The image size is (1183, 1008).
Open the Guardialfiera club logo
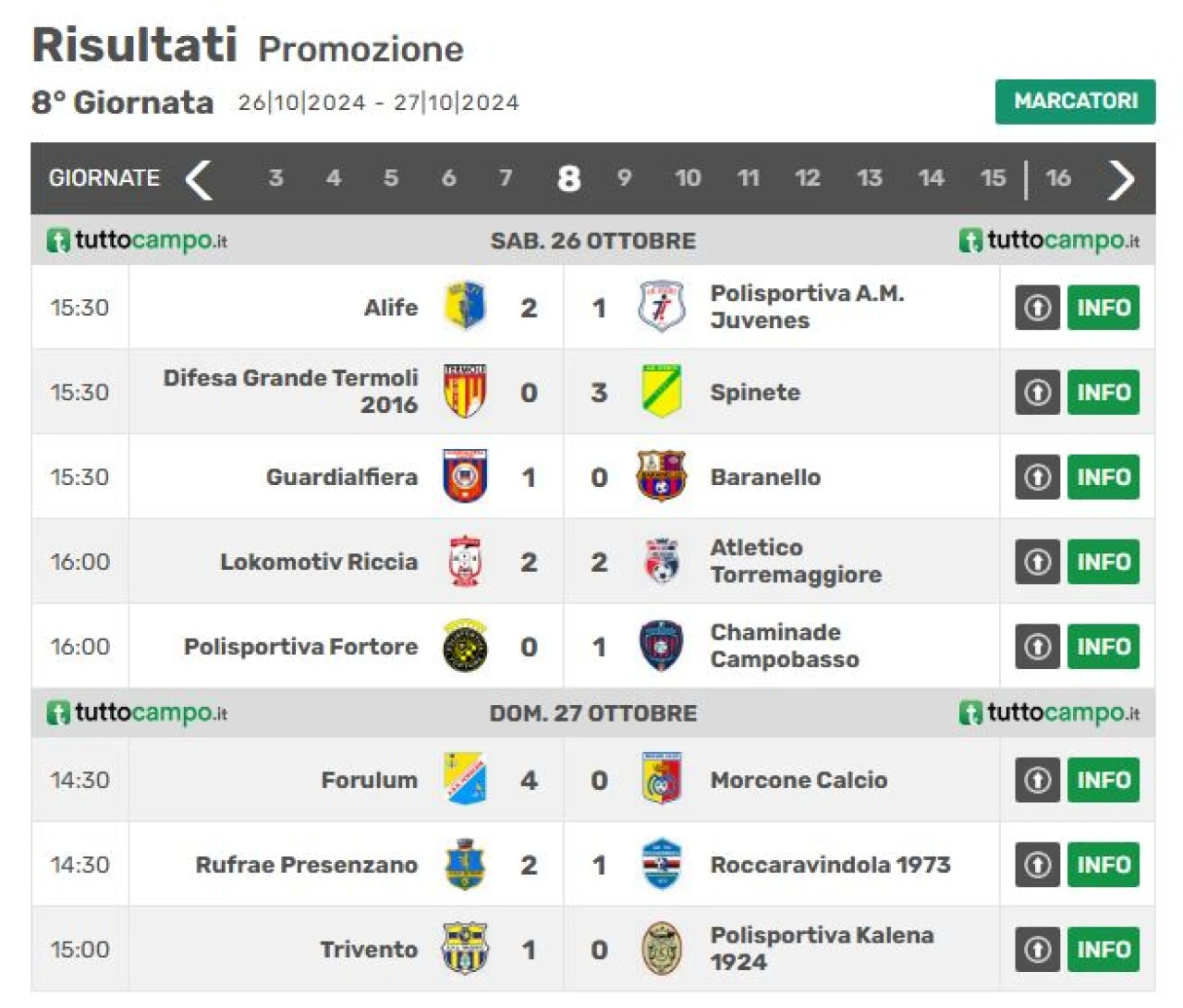465,476
